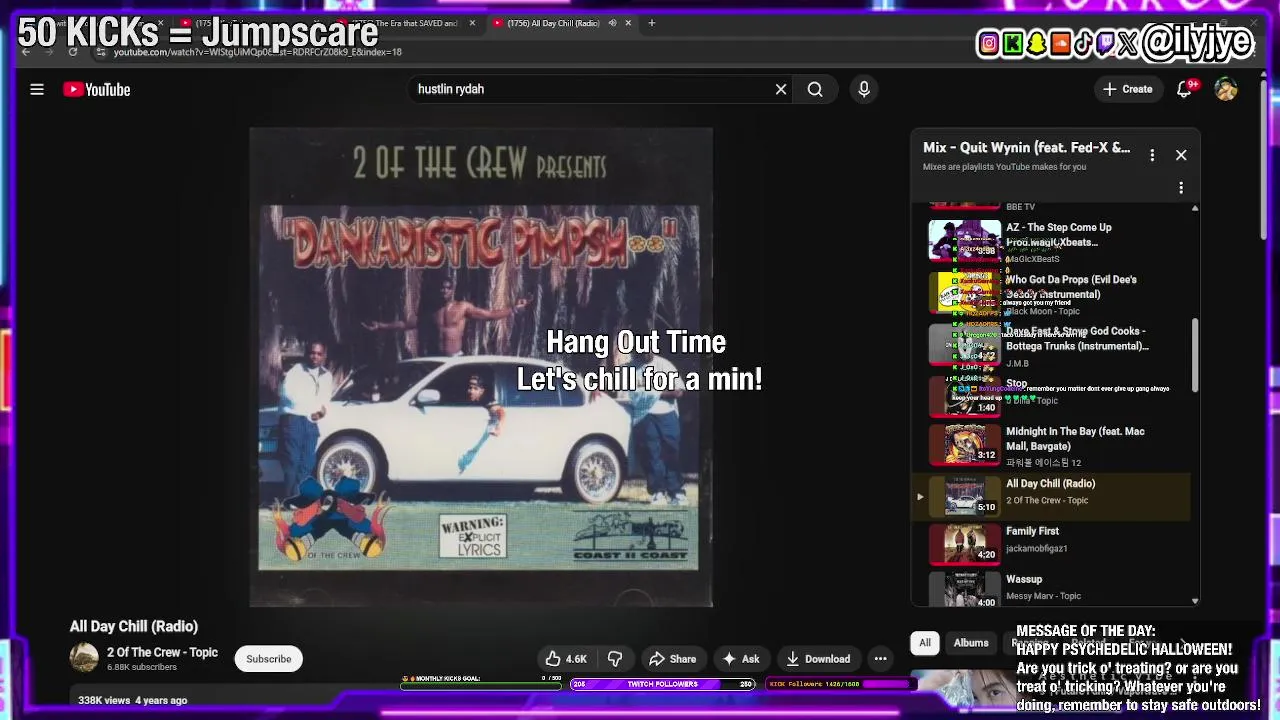The height and width of the screenshot is (720, 1280).
Task: Click the 338K views 4 years ago text
Action: click(x=133, y=700)
